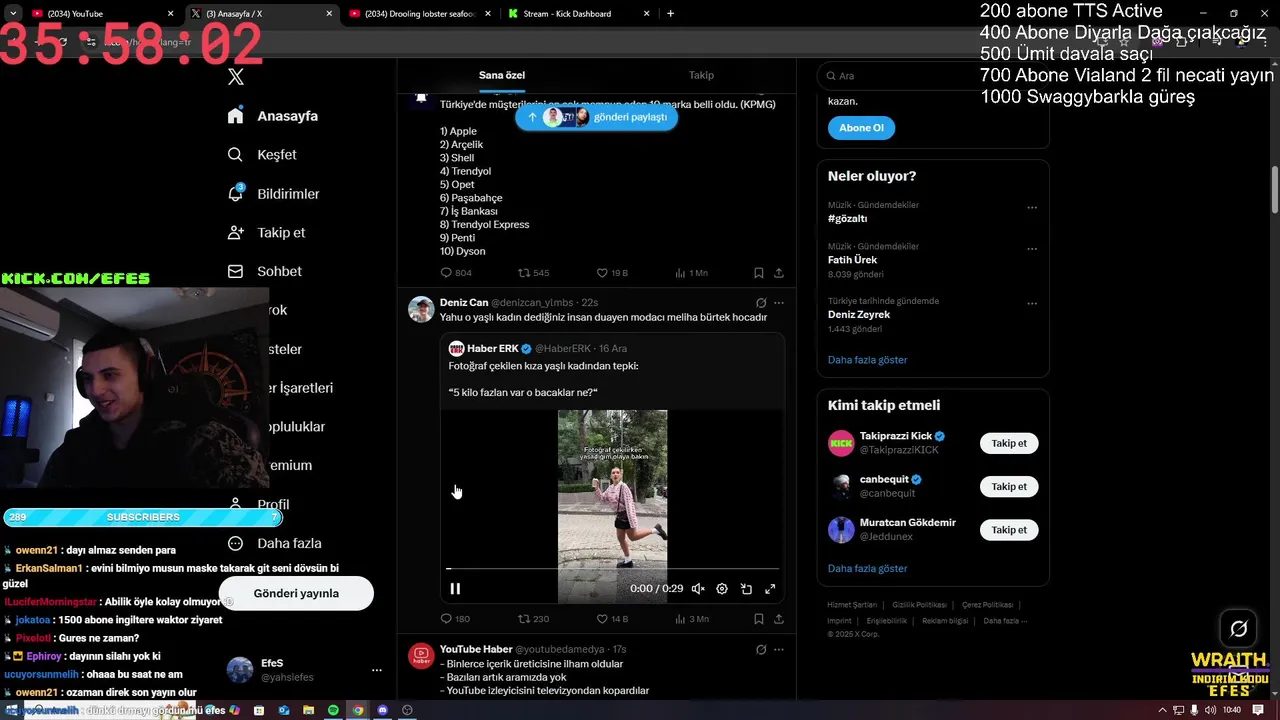This screenshot has height=720, width=1280.
Task: Switch to Sana özel tab
Action: [502, 76]
